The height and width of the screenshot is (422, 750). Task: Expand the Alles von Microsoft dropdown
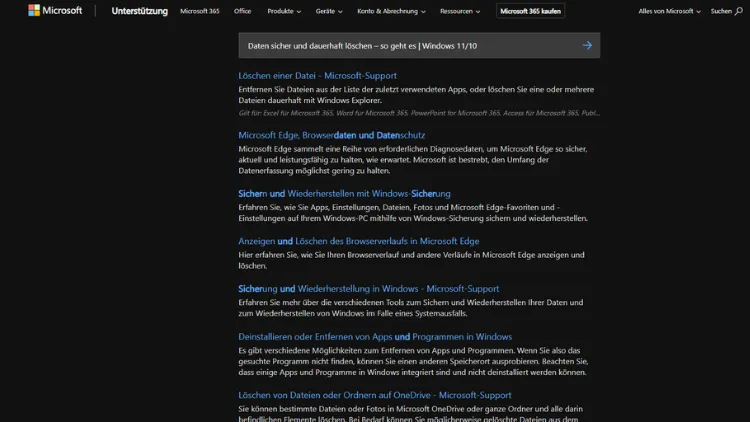669,11
